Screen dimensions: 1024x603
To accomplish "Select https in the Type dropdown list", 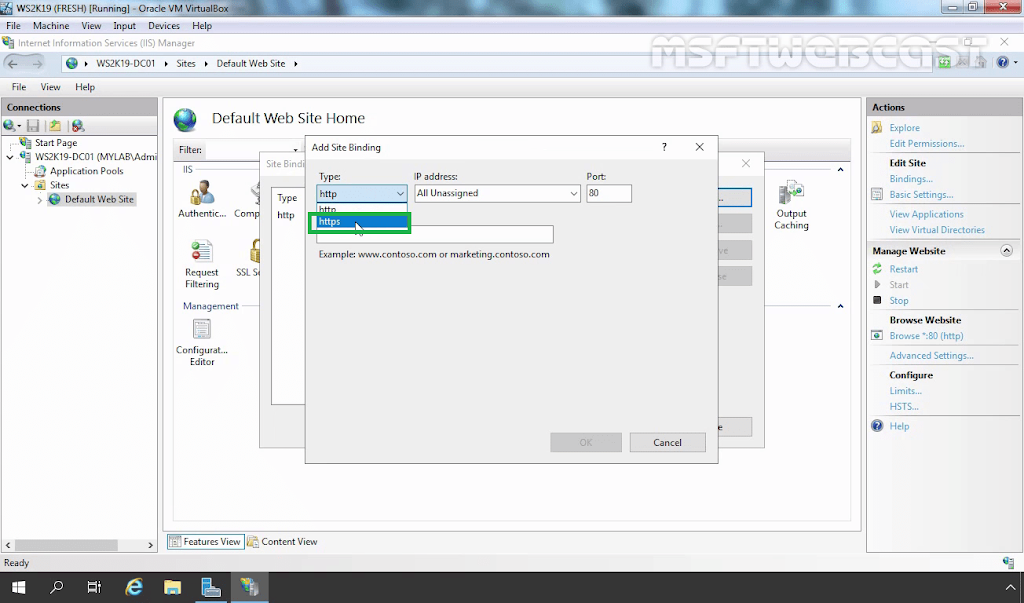I will (362, 221).
